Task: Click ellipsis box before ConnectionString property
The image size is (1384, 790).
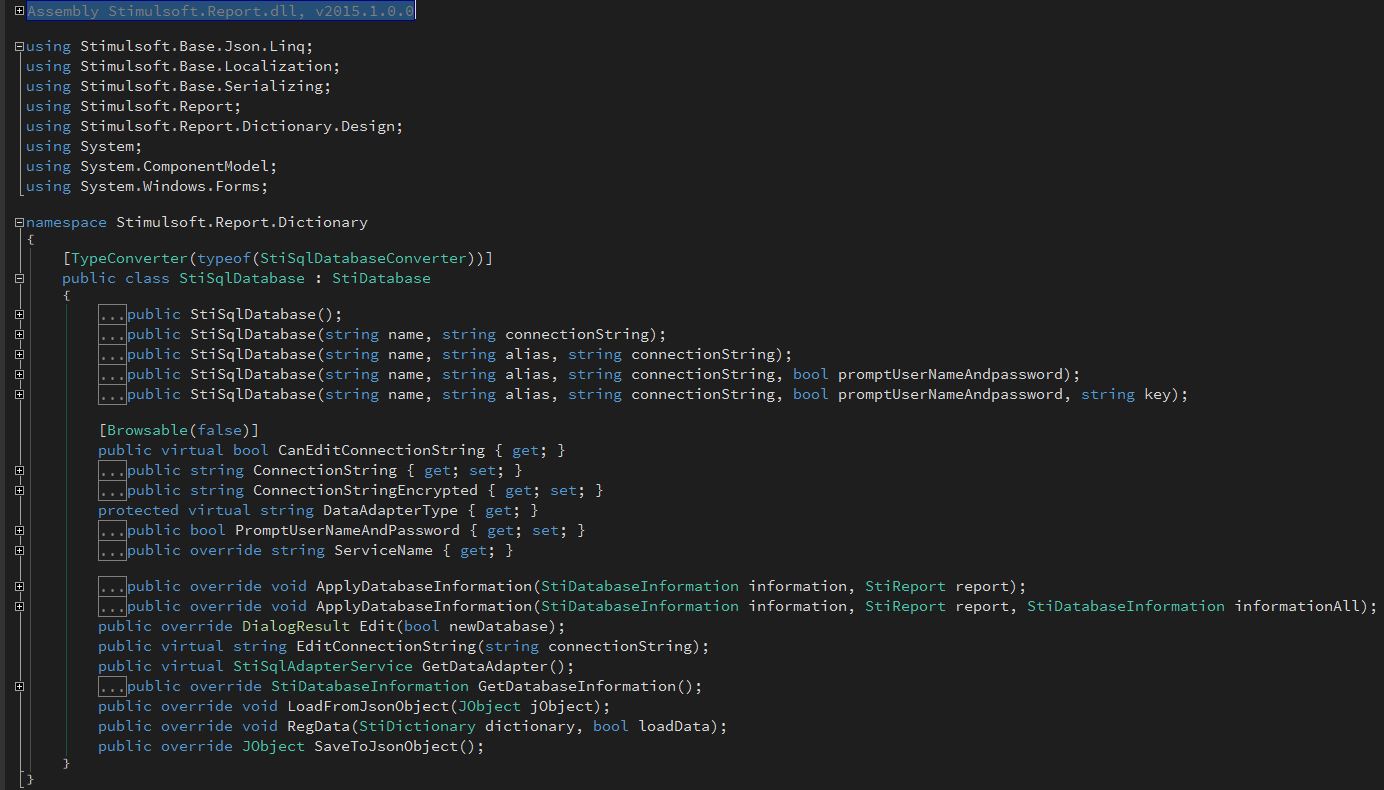Action: click(112, 470)
